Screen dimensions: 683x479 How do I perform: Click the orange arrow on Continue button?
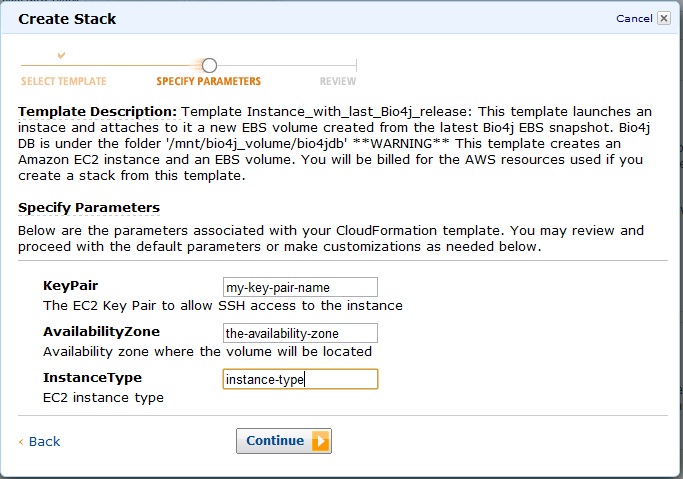click(321, 441)
